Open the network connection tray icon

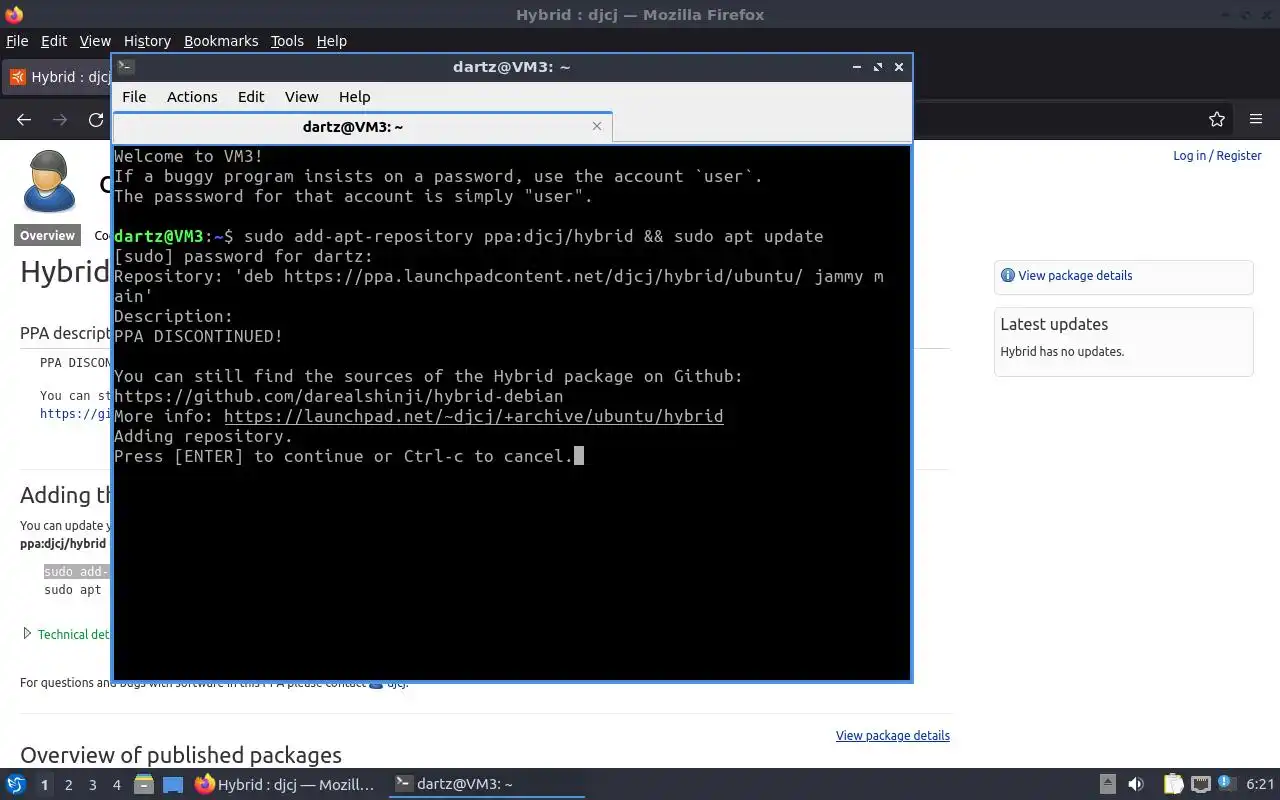1201,785
